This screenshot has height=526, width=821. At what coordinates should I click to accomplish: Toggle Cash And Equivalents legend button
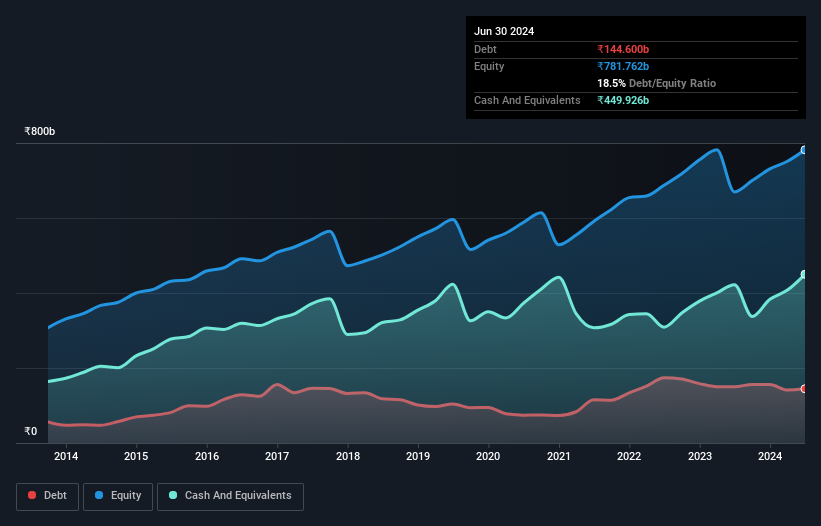(230, 496)
